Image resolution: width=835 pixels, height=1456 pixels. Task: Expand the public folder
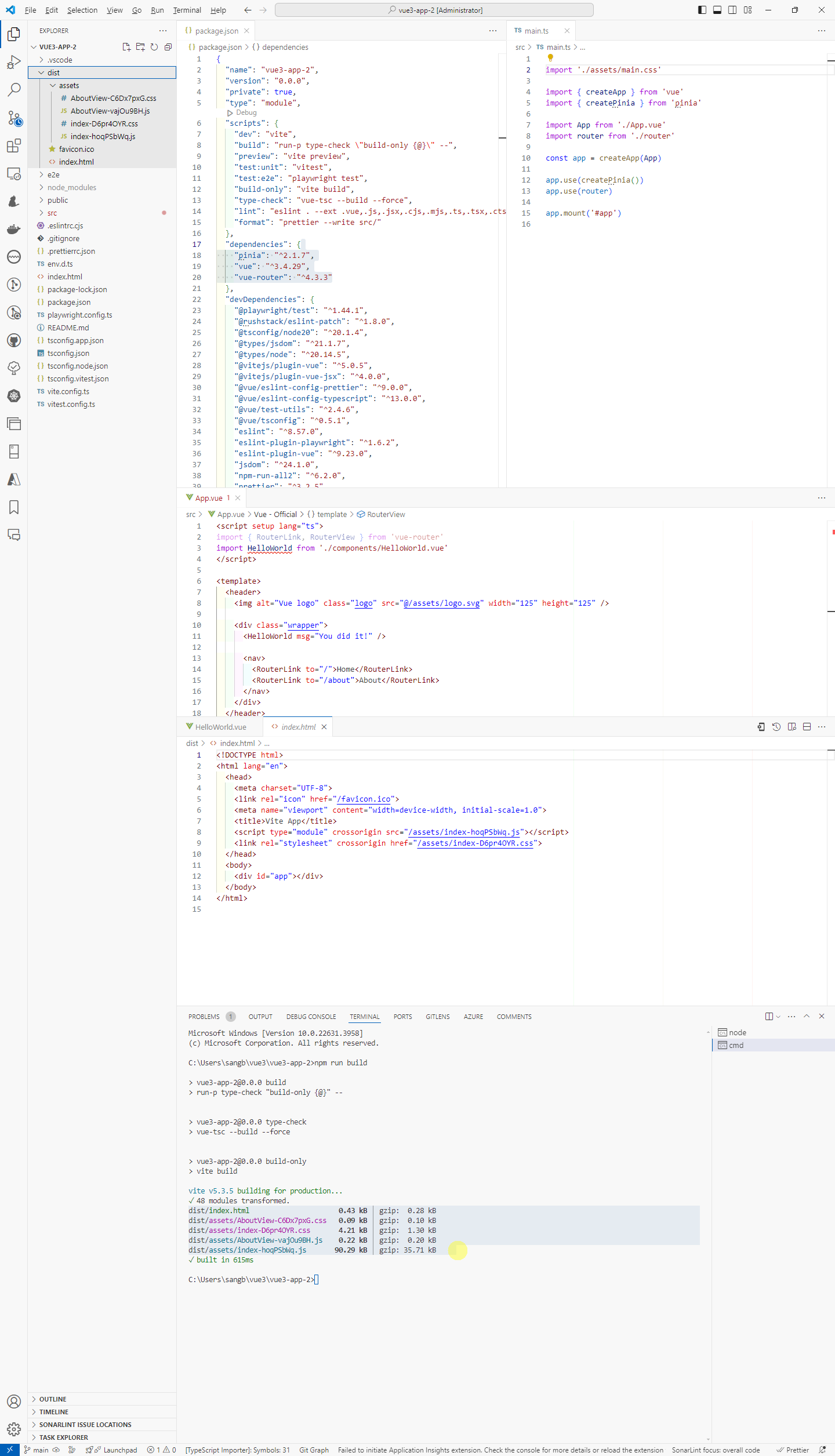coord(41,200)
